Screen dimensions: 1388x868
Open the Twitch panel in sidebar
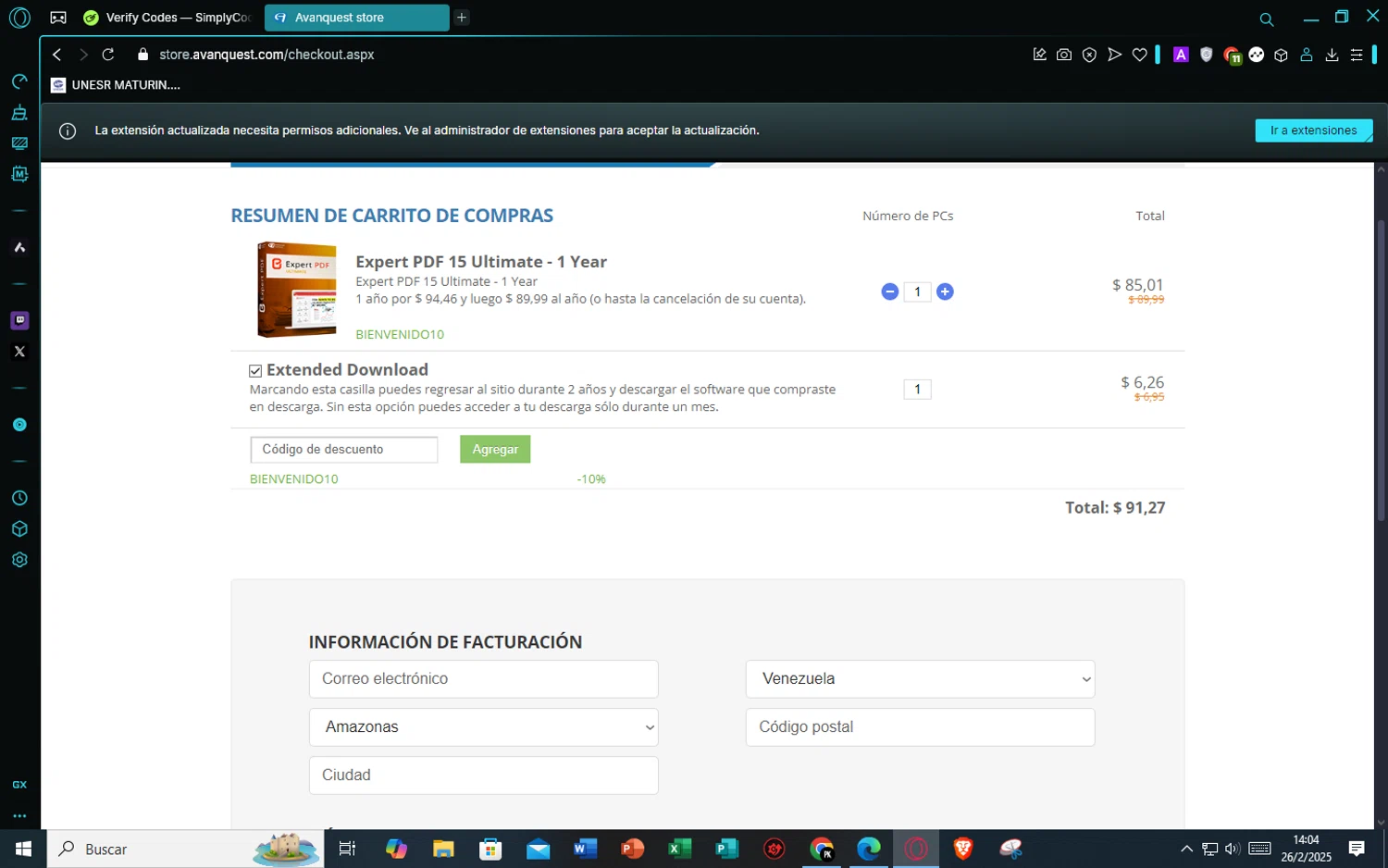tap(19, 320)
